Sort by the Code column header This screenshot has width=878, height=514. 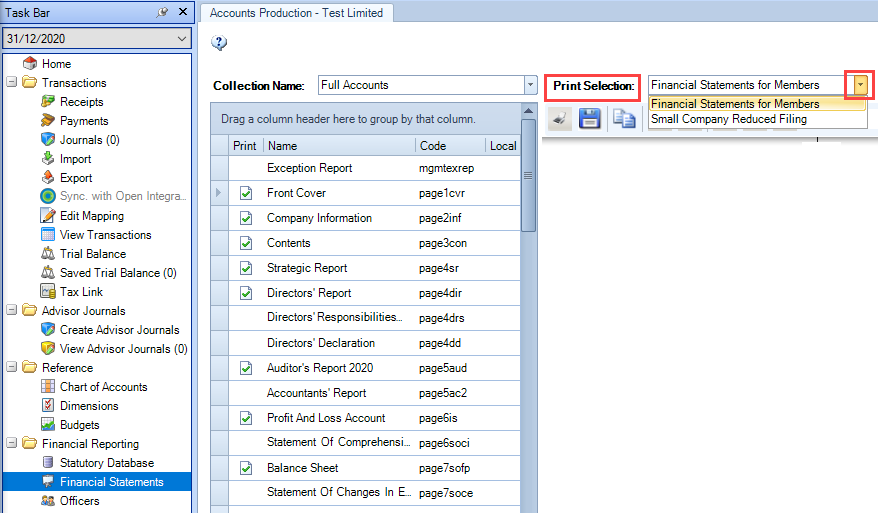tap(450, 146)
